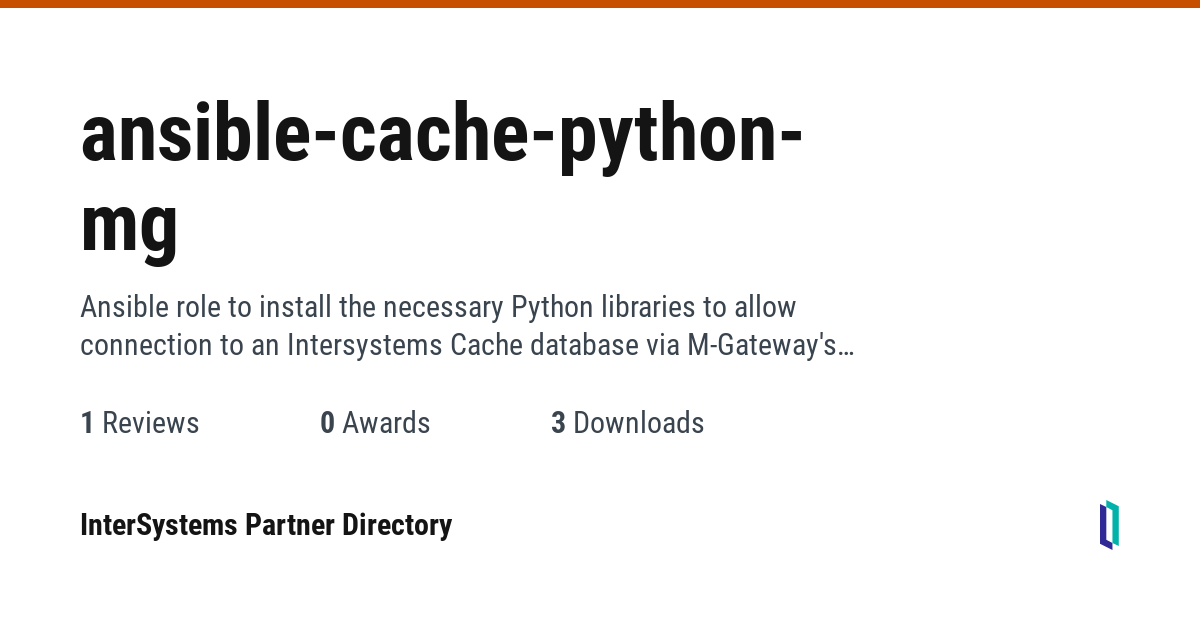The width and height of the screenshot is (1200, 630).
Task: View the 0 Awards stat
Action: click(x=375, y=423)
